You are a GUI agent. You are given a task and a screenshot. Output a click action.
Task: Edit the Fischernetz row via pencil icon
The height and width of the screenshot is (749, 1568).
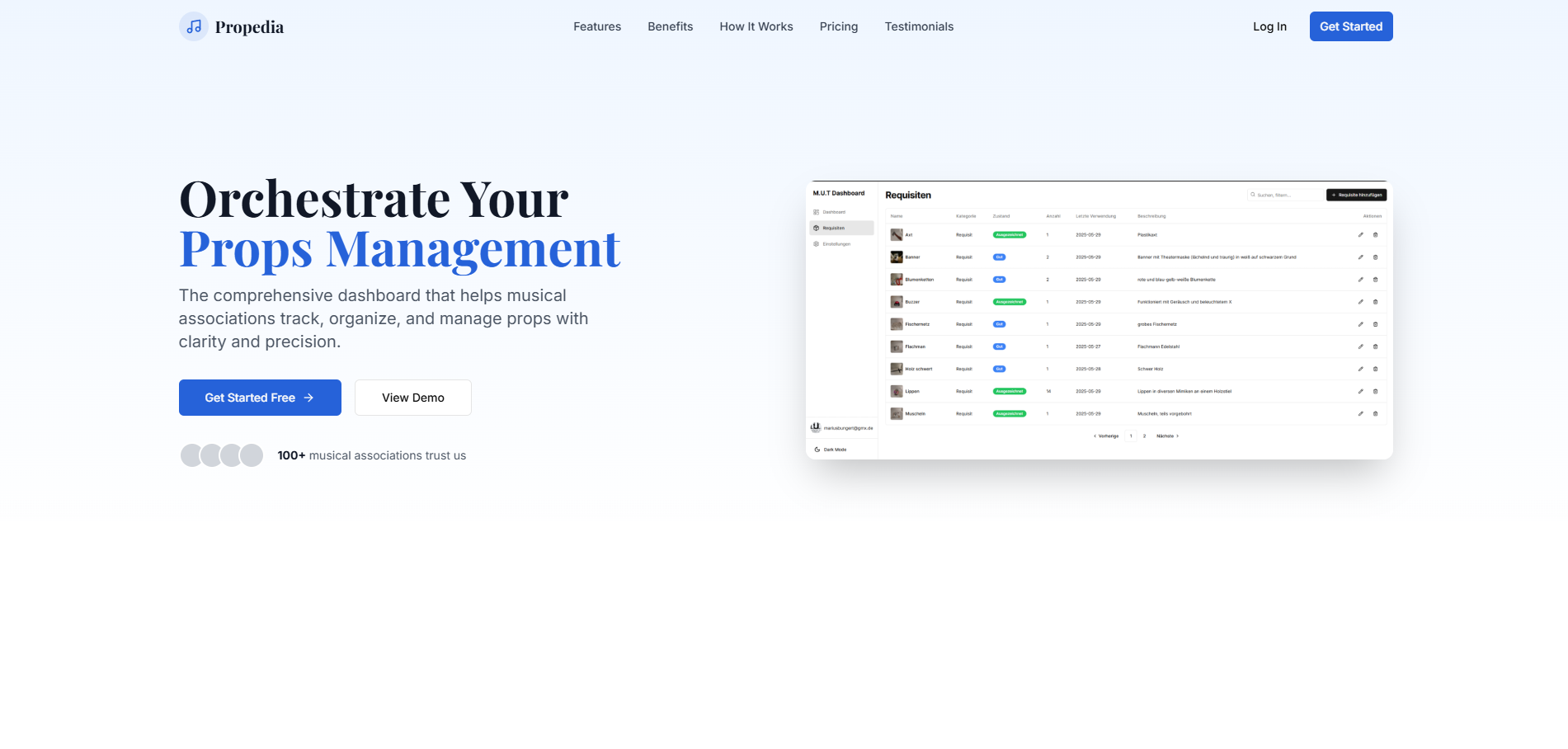[x=1361, y=324]
